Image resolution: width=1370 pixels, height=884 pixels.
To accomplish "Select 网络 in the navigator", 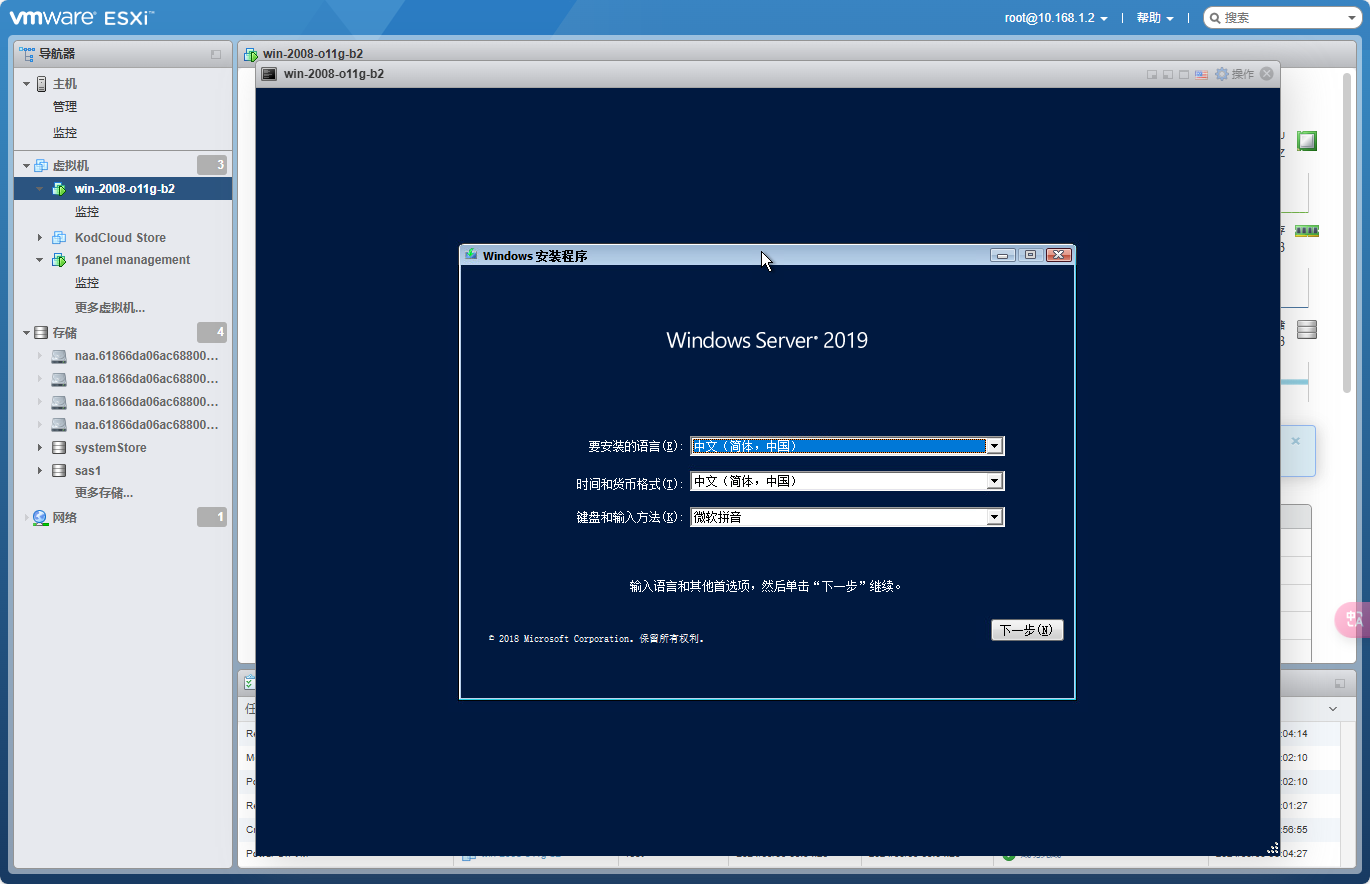I will click(65, 518).
